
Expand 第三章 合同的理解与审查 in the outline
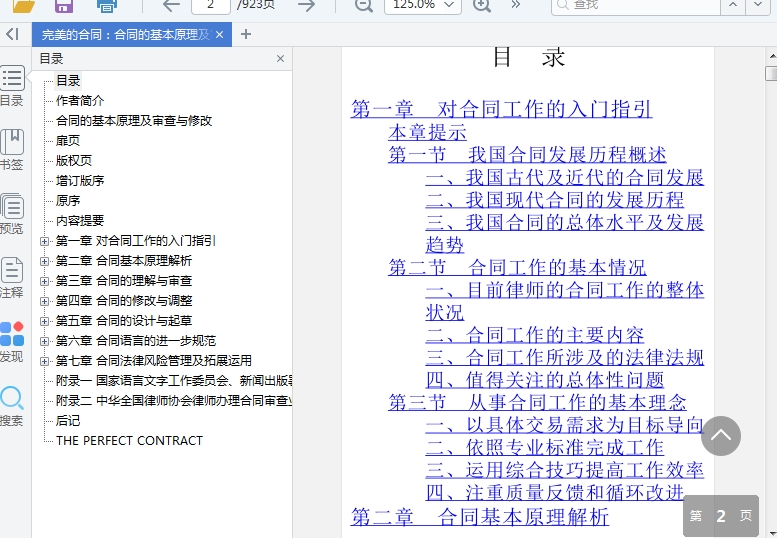(45, 281)
